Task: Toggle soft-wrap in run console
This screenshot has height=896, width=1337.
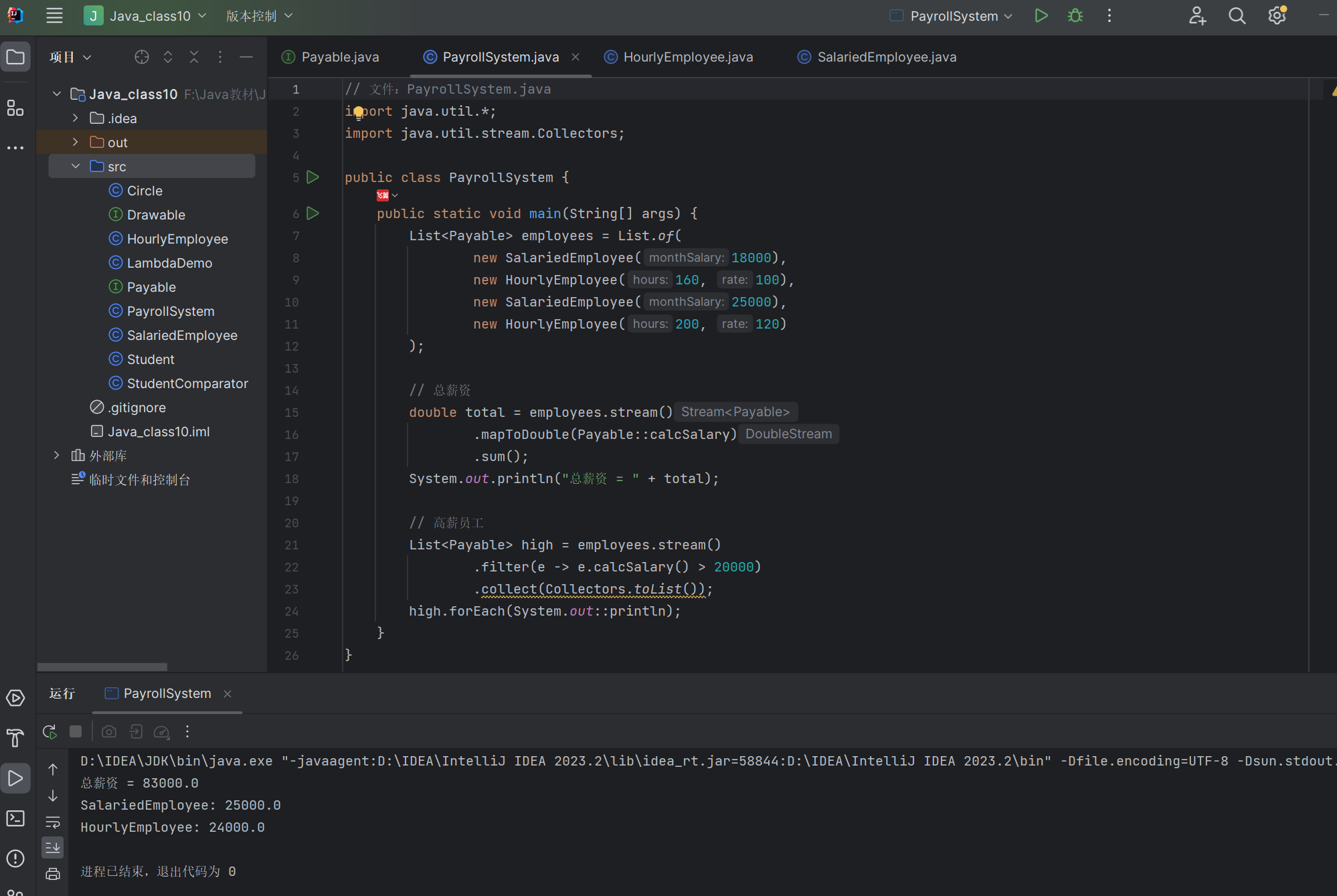Action: coord(53,822)
